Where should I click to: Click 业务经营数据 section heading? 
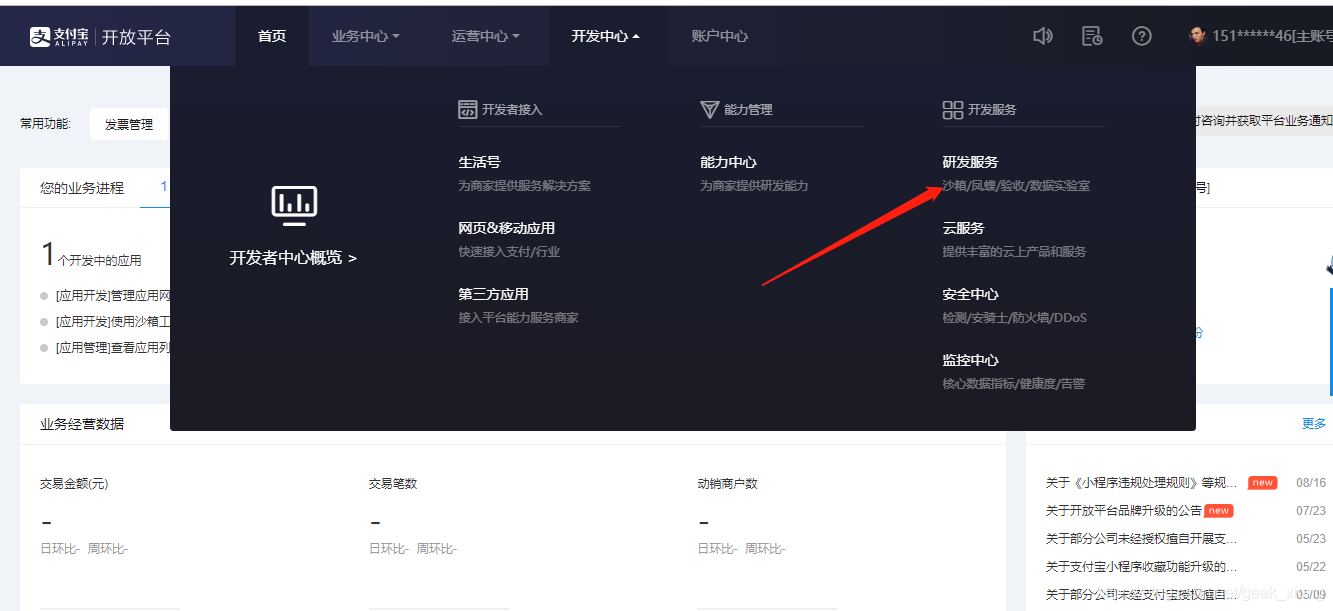coord(82,424)
